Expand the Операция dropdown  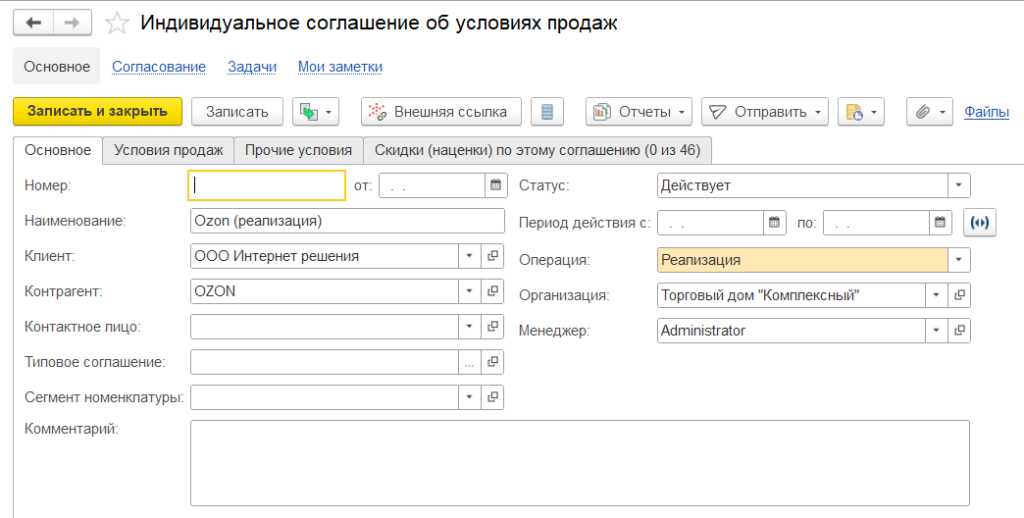point(959,260)
